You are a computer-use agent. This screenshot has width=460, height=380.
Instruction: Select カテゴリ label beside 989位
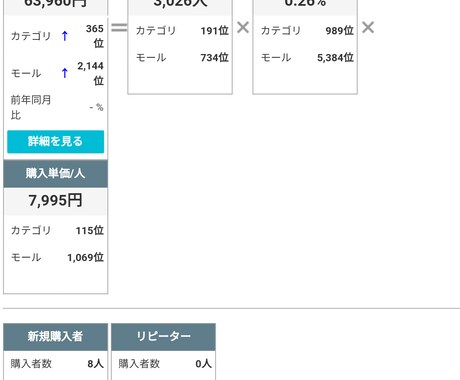tap(281, 31)
